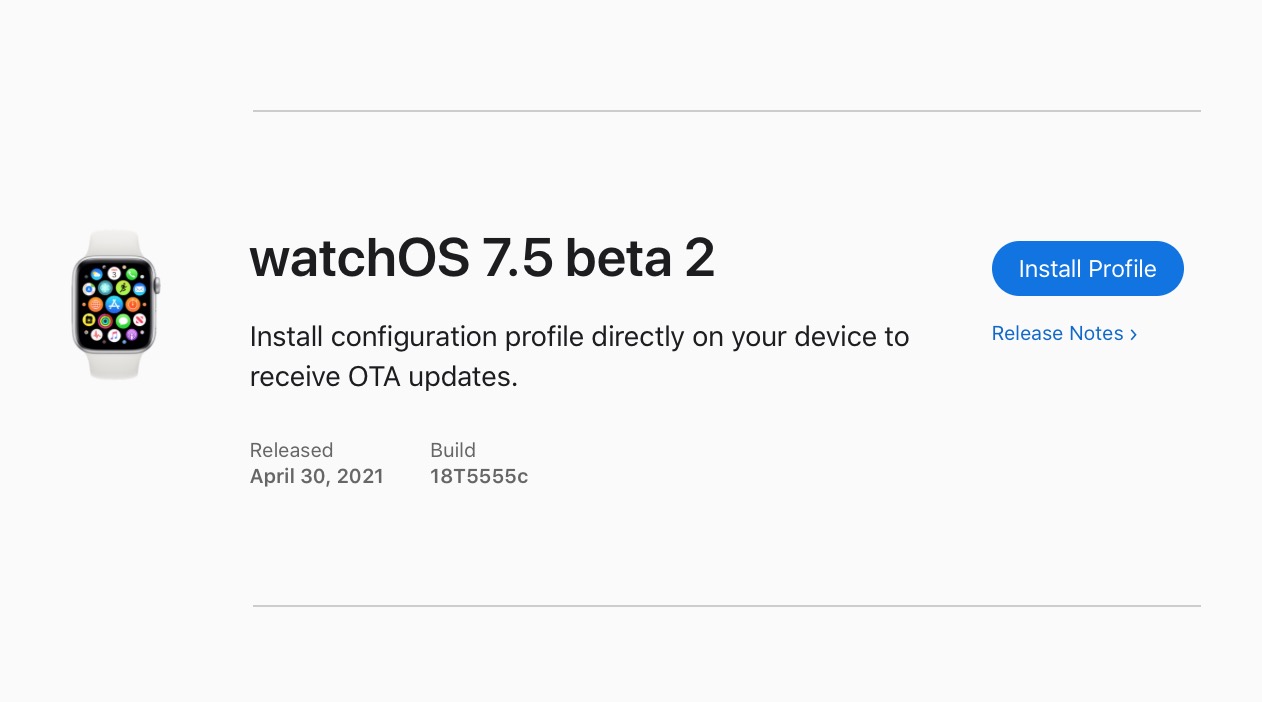Click the purple Podcasts icon on the watch
Viewport: 1262px width, 702px height.
(x=131, y=335)
